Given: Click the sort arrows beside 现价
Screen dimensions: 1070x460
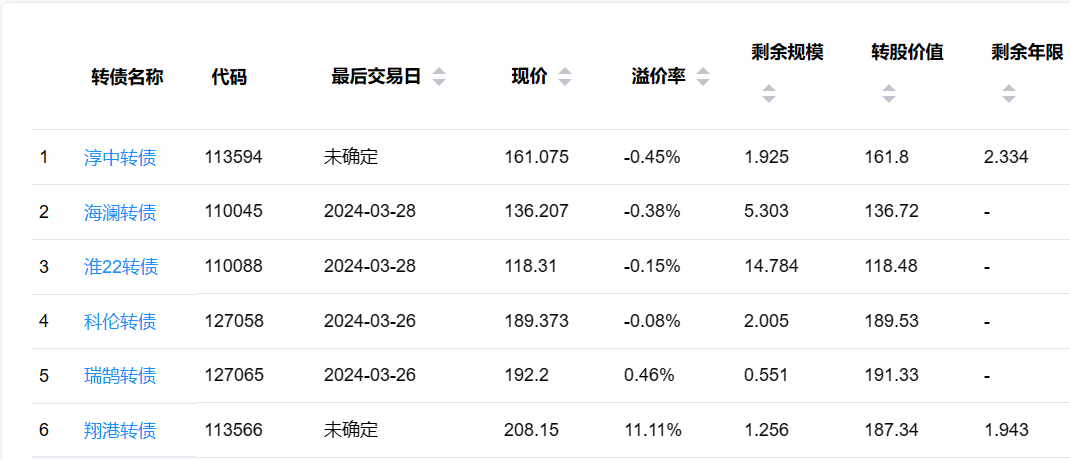Looking at the screenshot, I should [x=565, y=77].
